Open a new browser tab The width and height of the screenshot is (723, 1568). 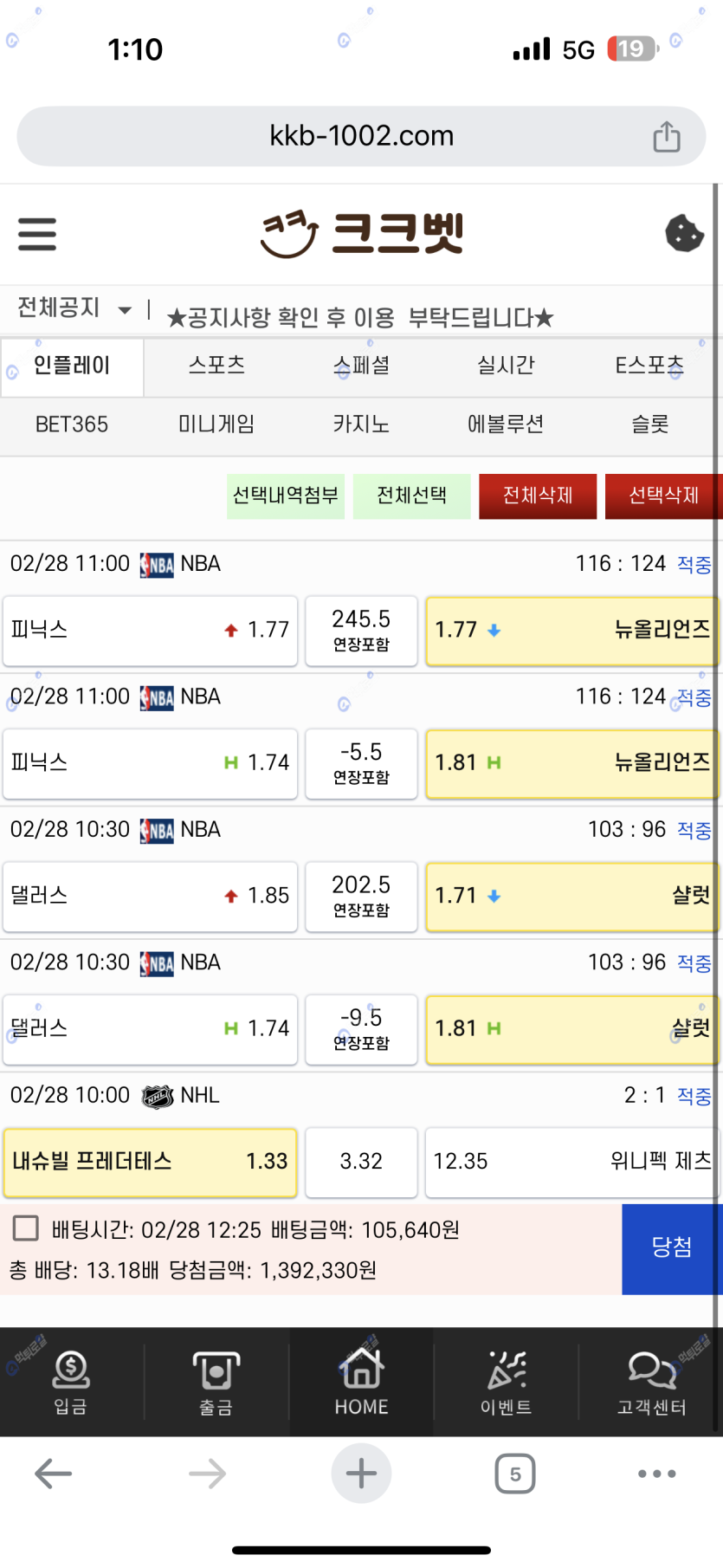(x=361, y=1474)
